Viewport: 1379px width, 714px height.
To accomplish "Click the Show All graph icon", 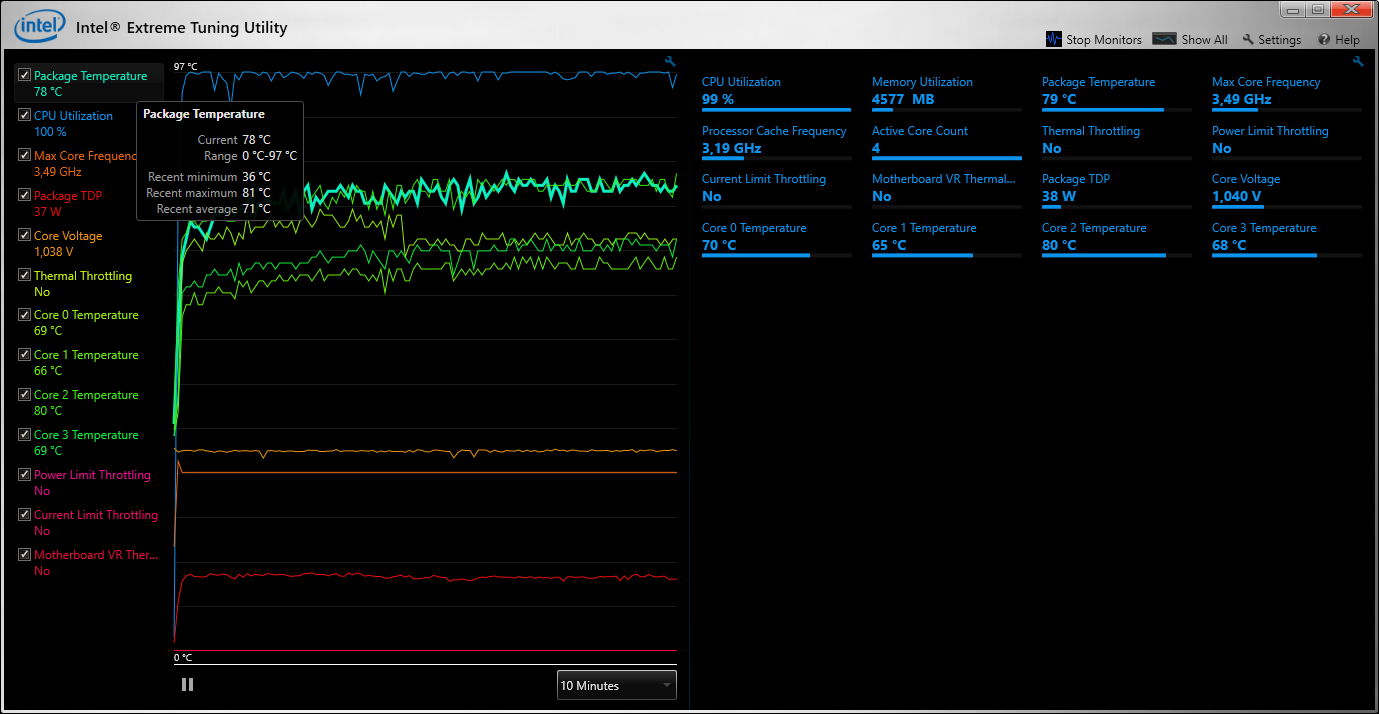I will [1164, 39].
